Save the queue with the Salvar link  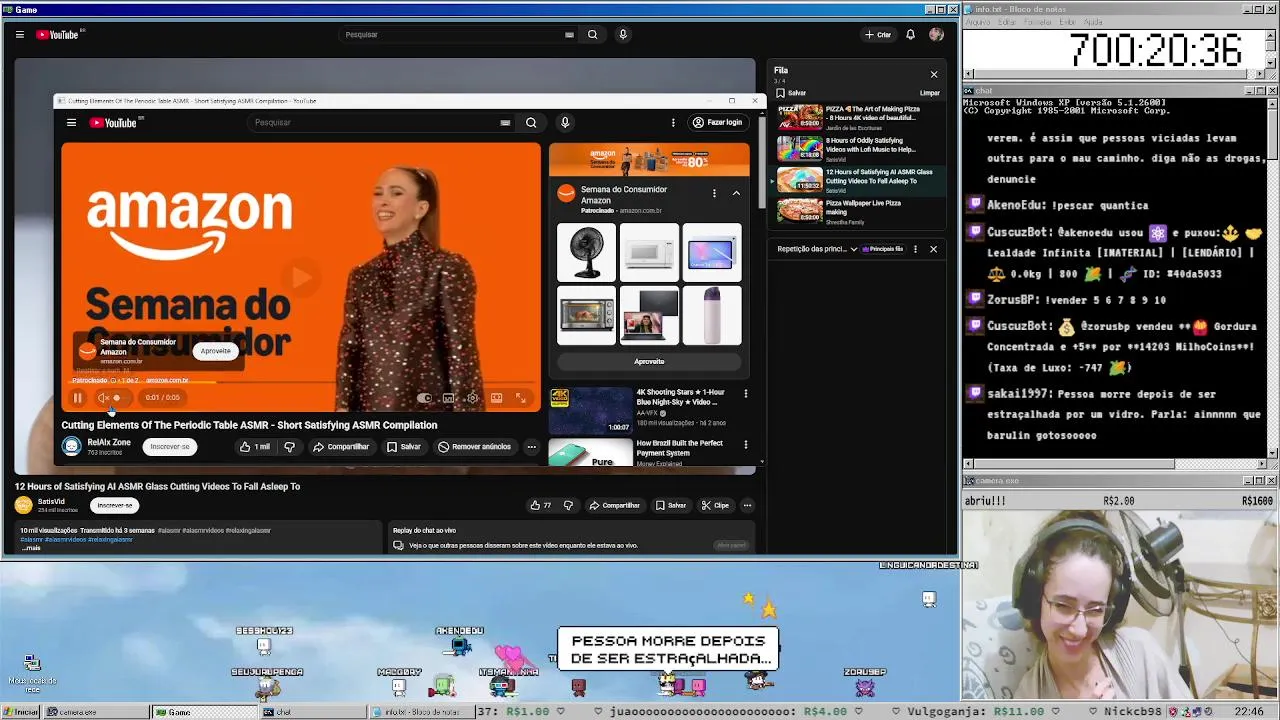coord(791,93)
